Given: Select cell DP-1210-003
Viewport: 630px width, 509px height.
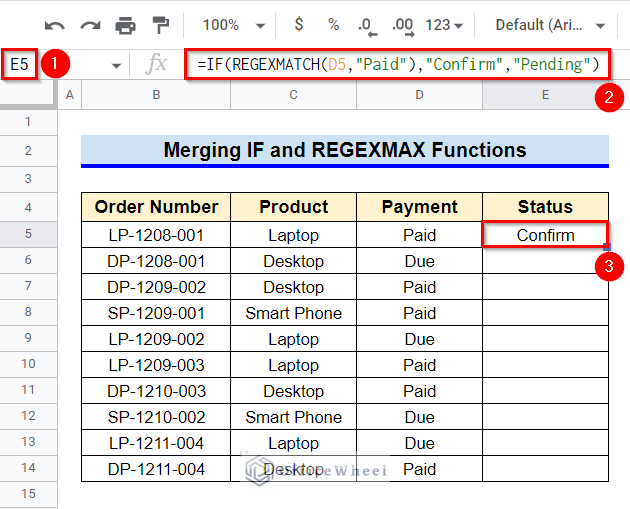Looking at the screenshot, I should [x=156, y=391].
